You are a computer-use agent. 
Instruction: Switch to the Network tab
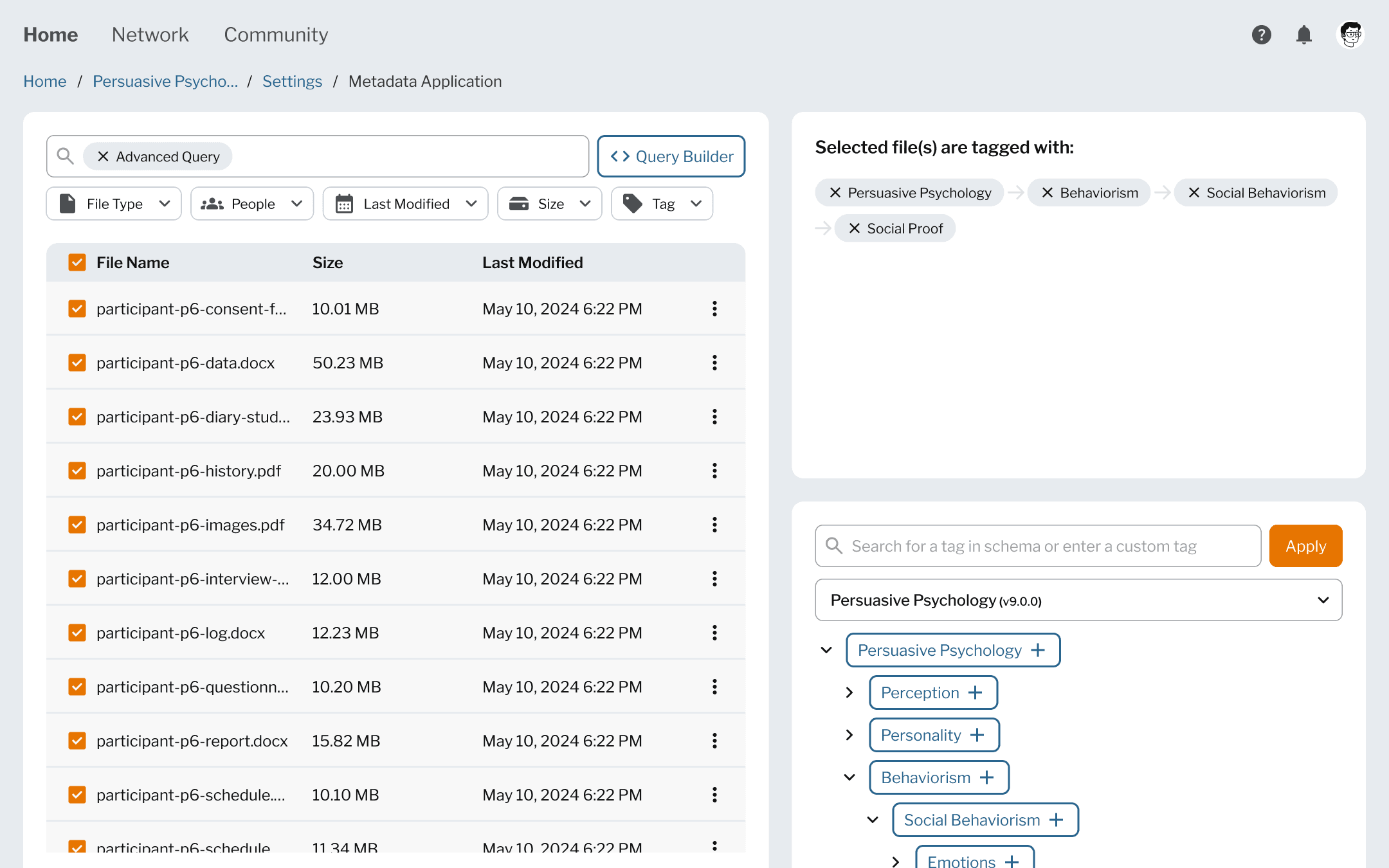[x=150, y=35]
